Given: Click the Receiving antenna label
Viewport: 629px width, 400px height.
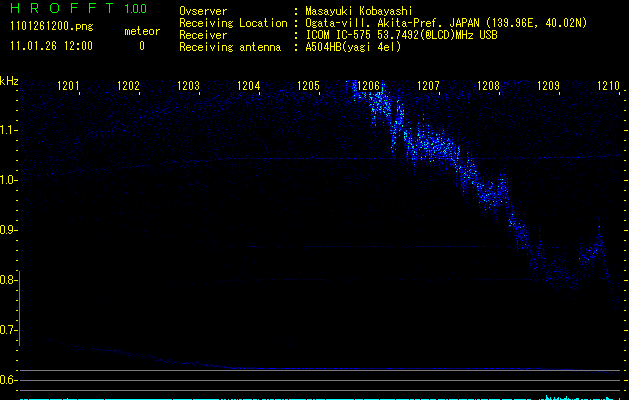Looking at the screenshot, I should [x=230, y=47].
